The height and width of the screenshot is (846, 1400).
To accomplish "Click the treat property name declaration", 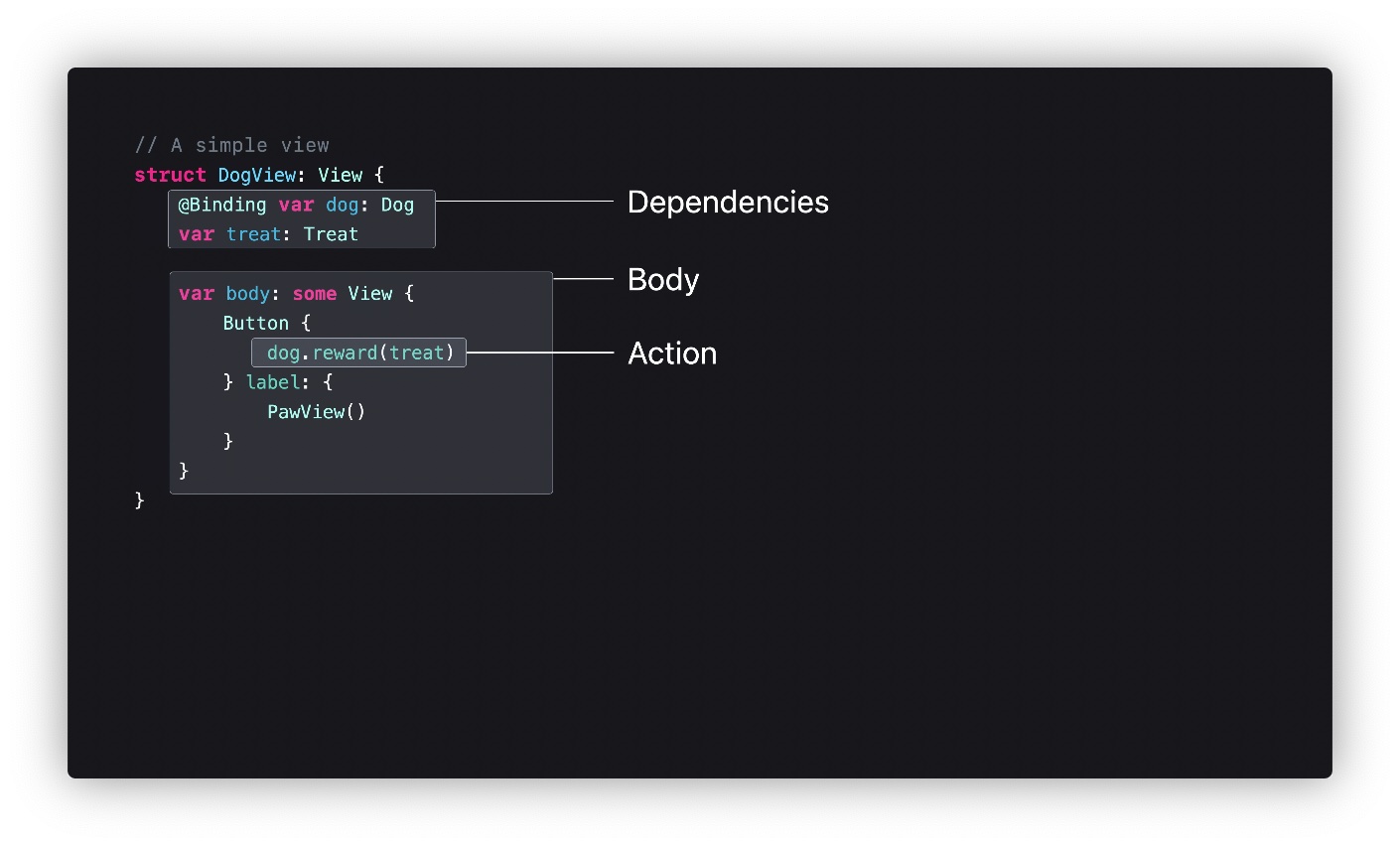I will [x=253, y=234].
